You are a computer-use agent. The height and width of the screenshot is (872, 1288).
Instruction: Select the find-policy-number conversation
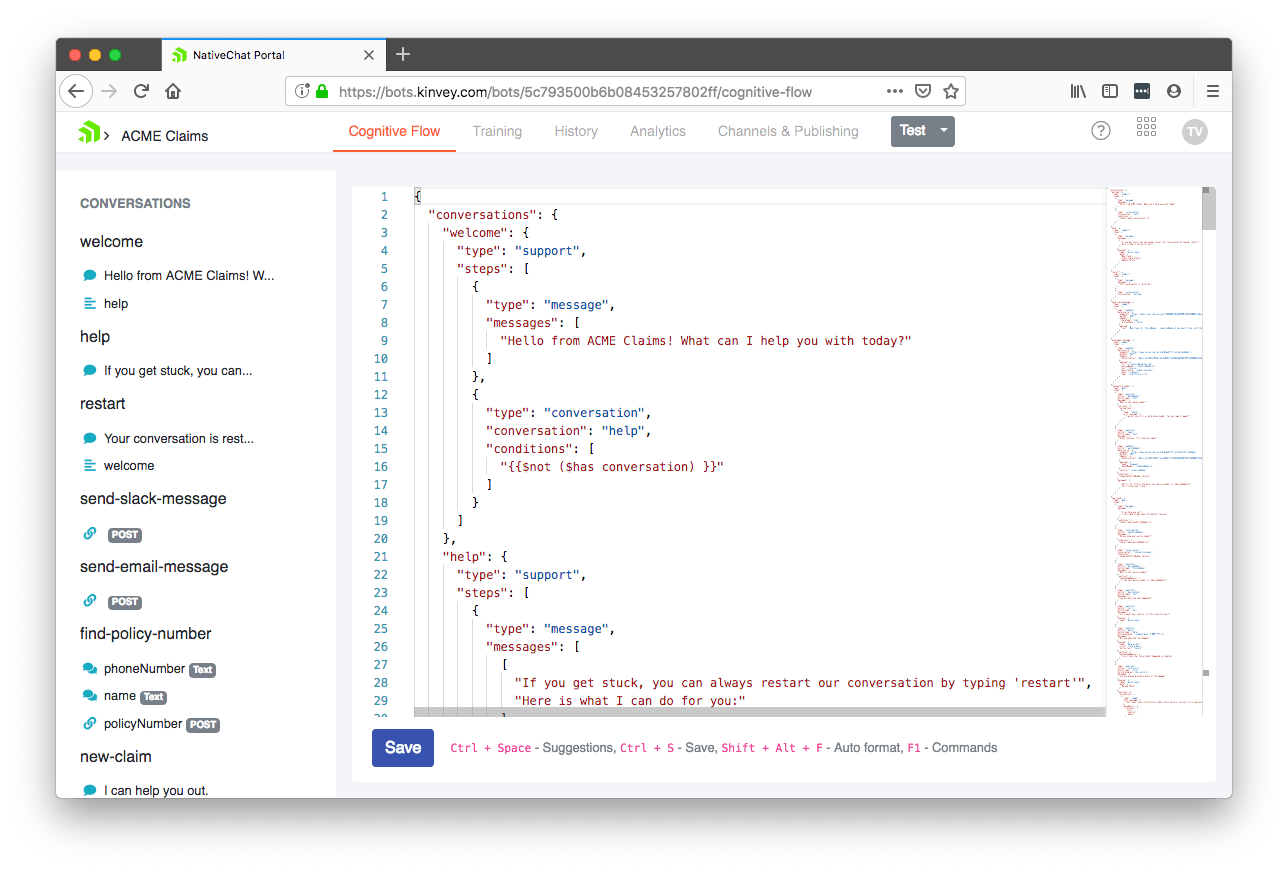click(x=146, y=634)
